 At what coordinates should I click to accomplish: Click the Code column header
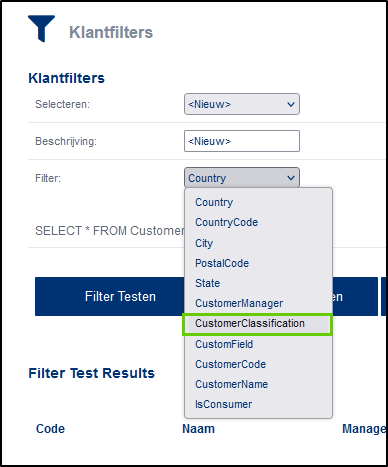point(50,429)
